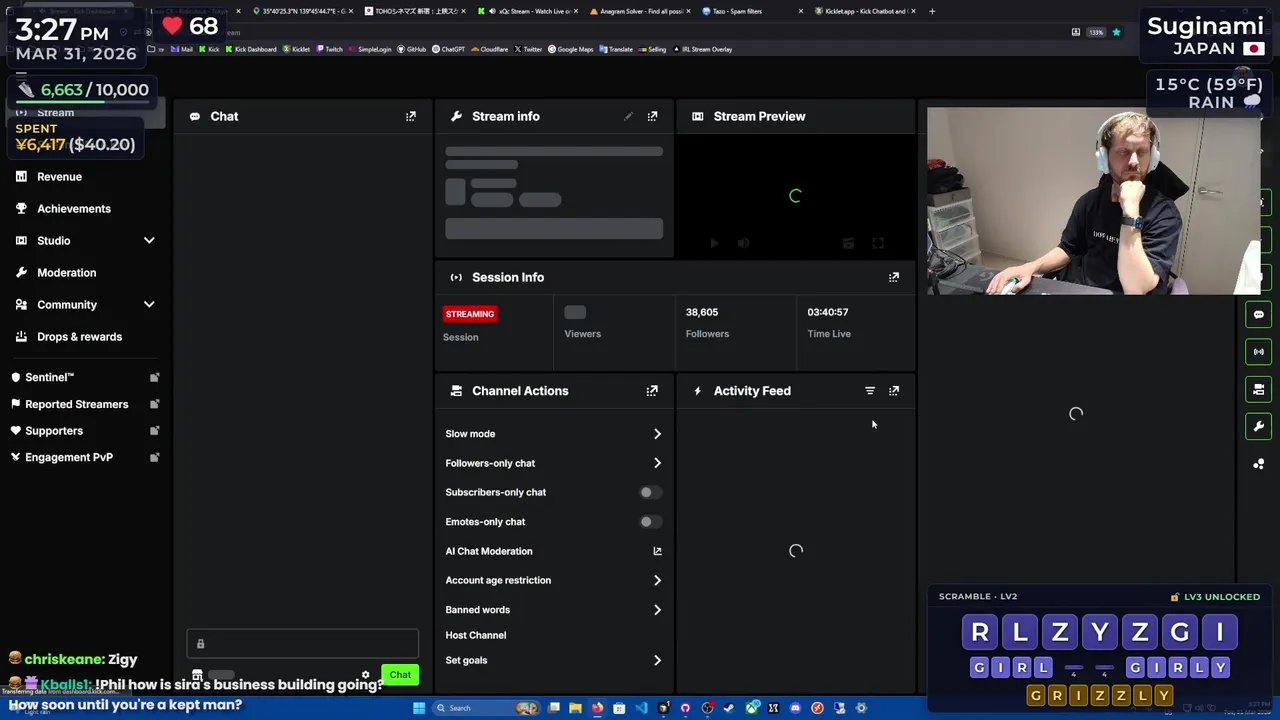Pop out the Channel Actions panel

[652, 391]
